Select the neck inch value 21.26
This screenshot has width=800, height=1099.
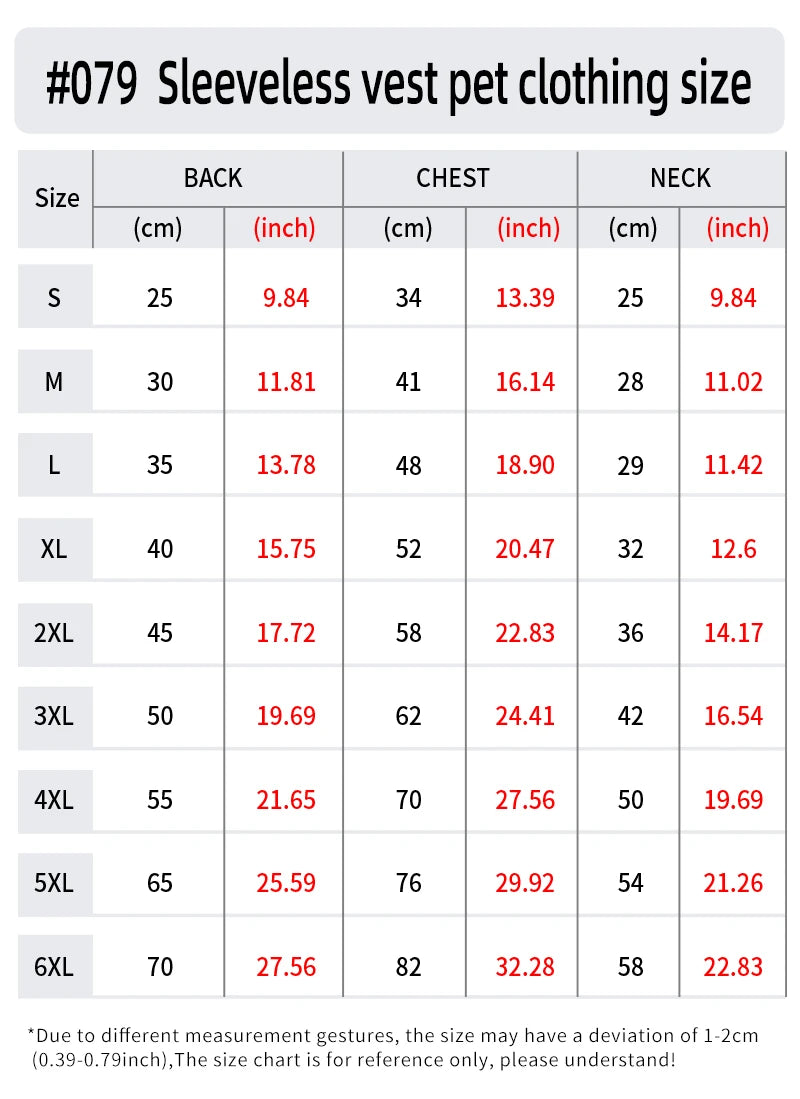734,883
